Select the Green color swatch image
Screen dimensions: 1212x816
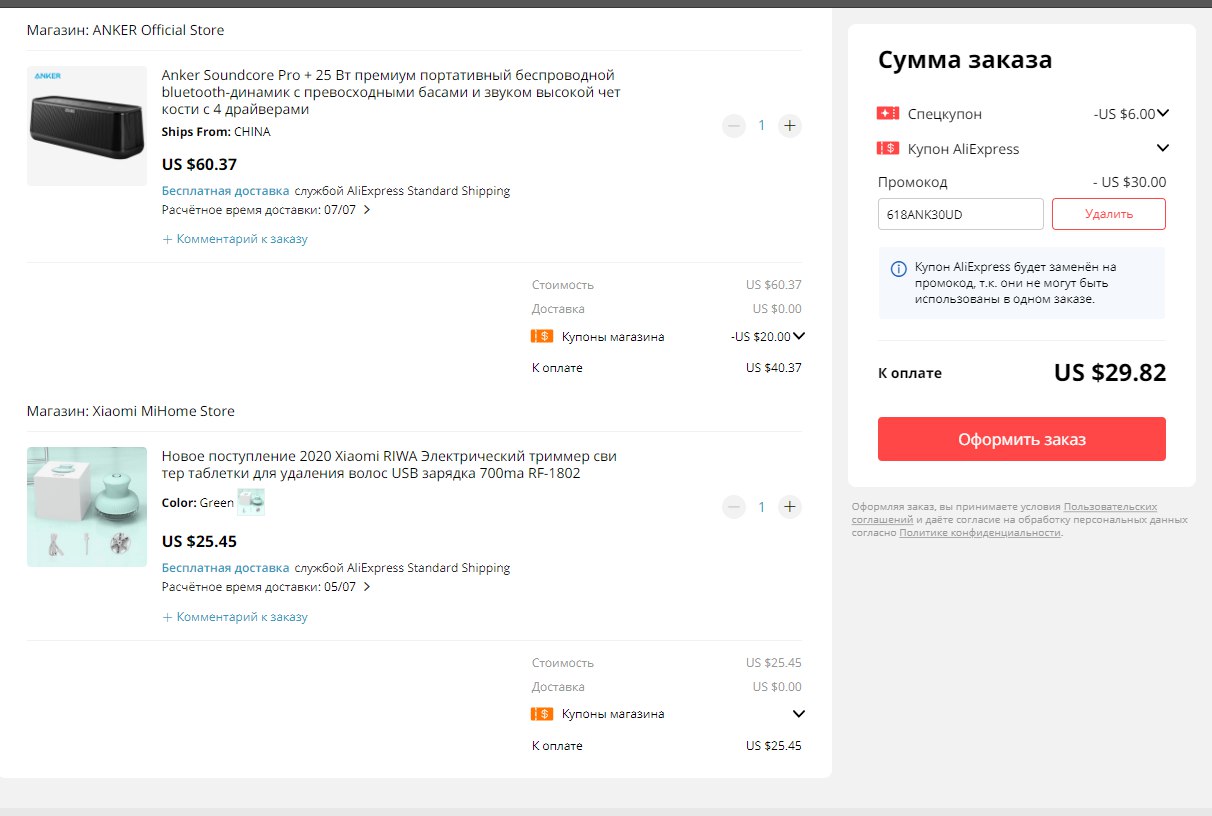[x=251, y=502]
